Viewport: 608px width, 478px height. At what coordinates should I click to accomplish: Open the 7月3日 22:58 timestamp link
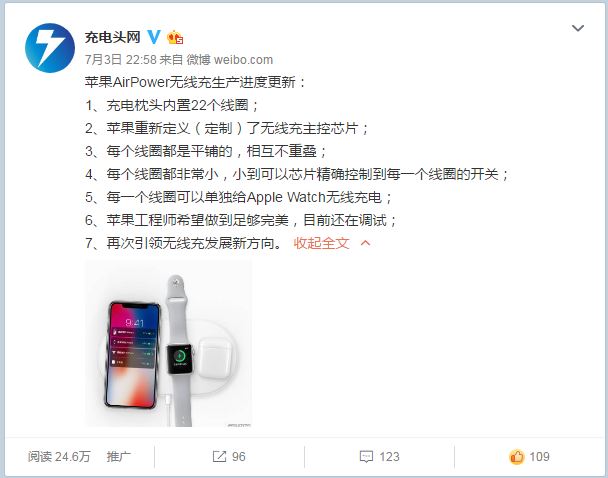click(x=121, y=60)
